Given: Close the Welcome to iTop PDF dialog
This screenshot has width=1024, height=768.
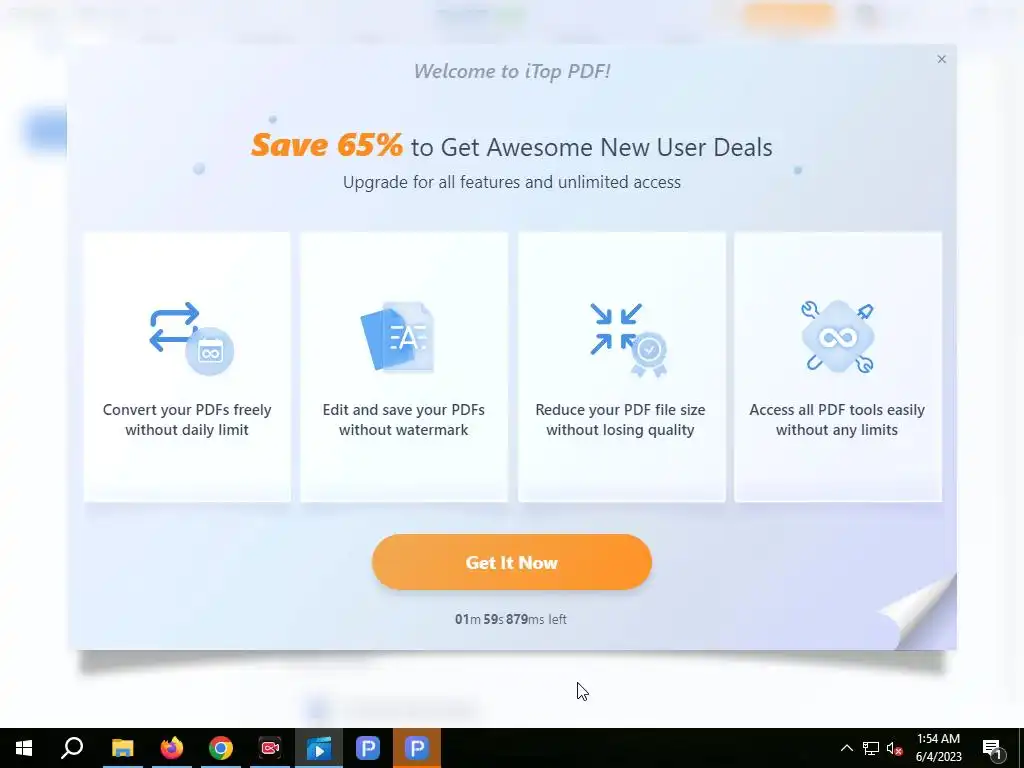Looking at the screenshot, I should click(x=941, y=59).
